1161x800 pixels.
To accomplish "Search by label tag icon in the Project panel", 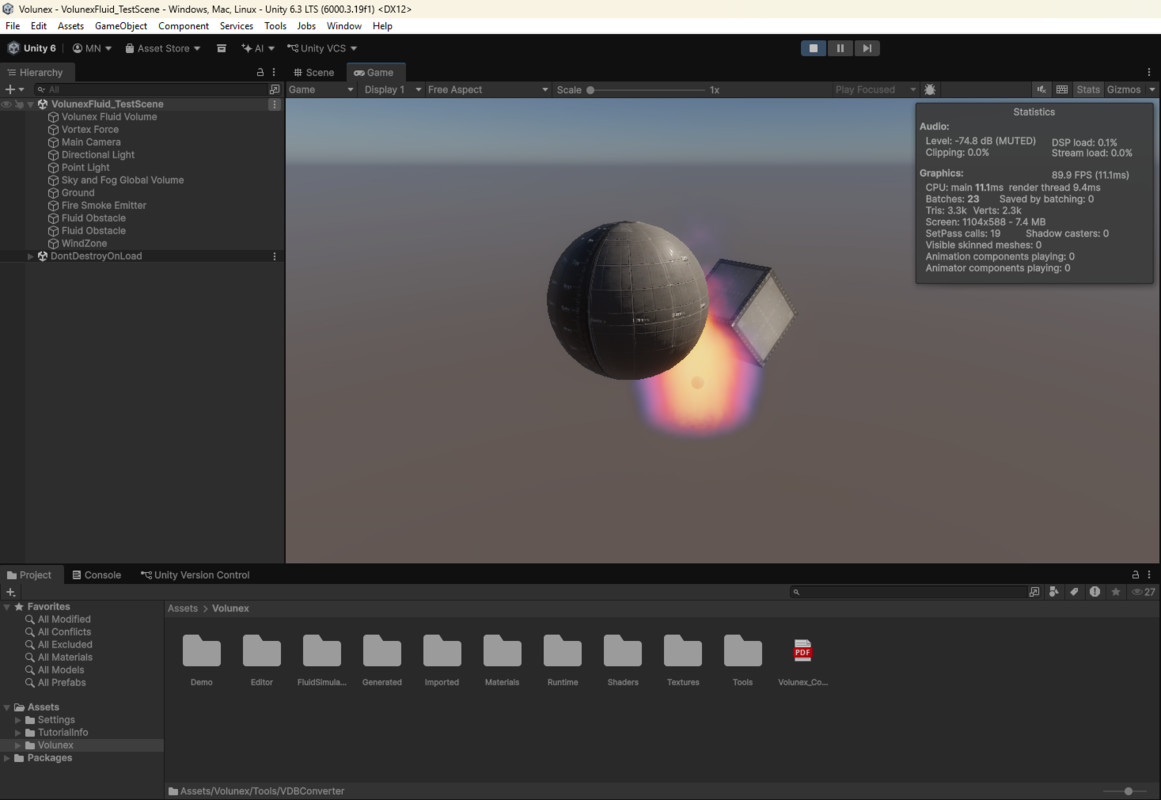I will [x=1074, y=592].
